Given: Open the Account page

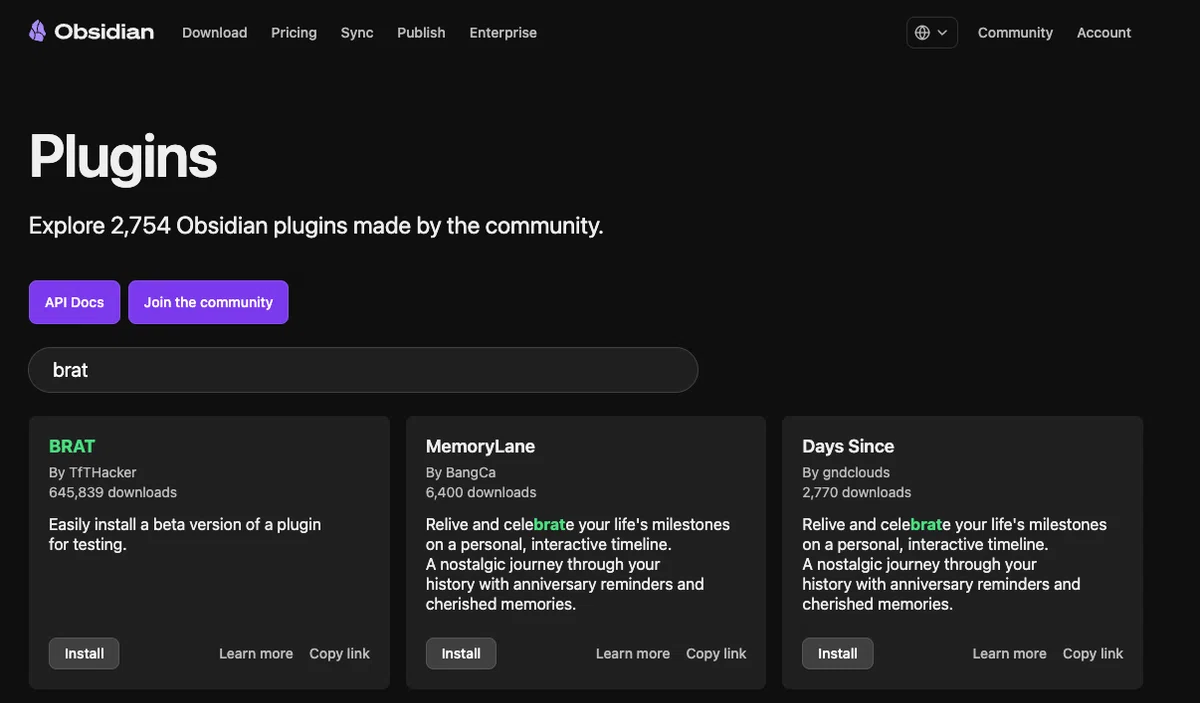Looking at the screenshot, I should 1104,32.
